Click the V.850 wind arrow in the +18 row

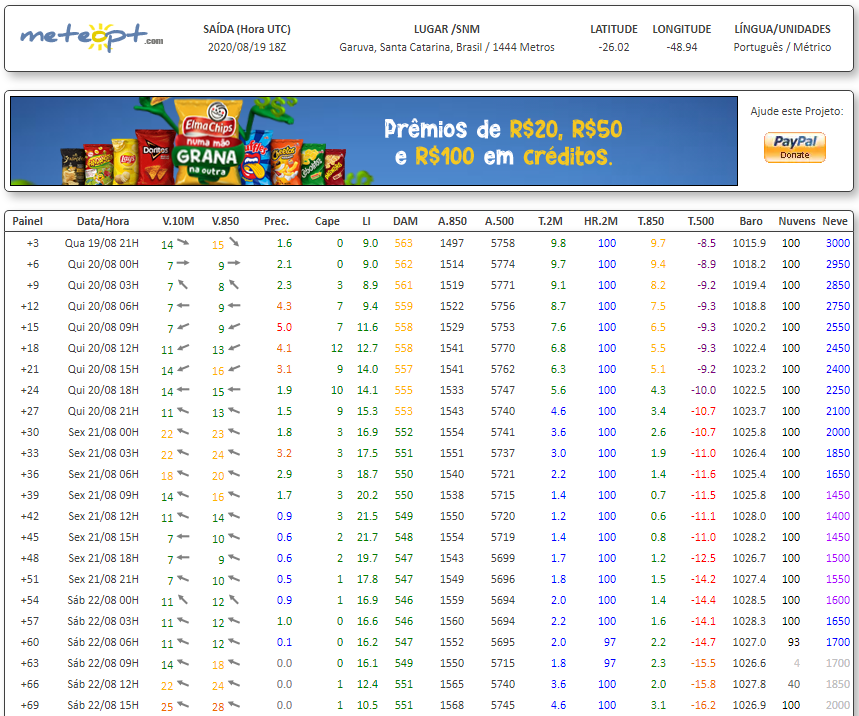[234, 348]
